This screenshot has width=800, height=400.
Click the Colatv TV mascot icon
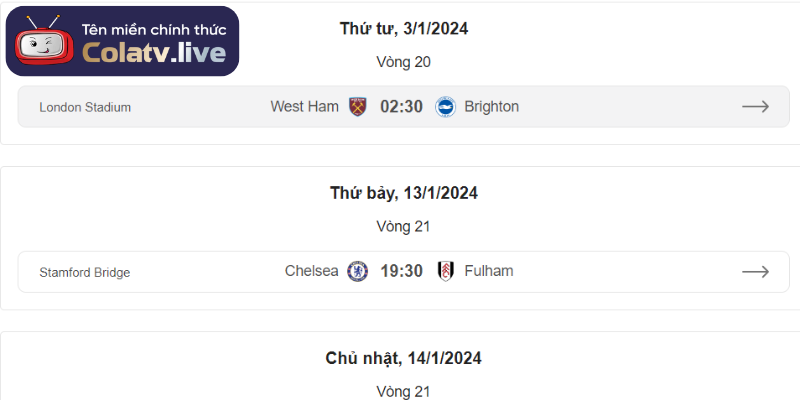[42, 42]
